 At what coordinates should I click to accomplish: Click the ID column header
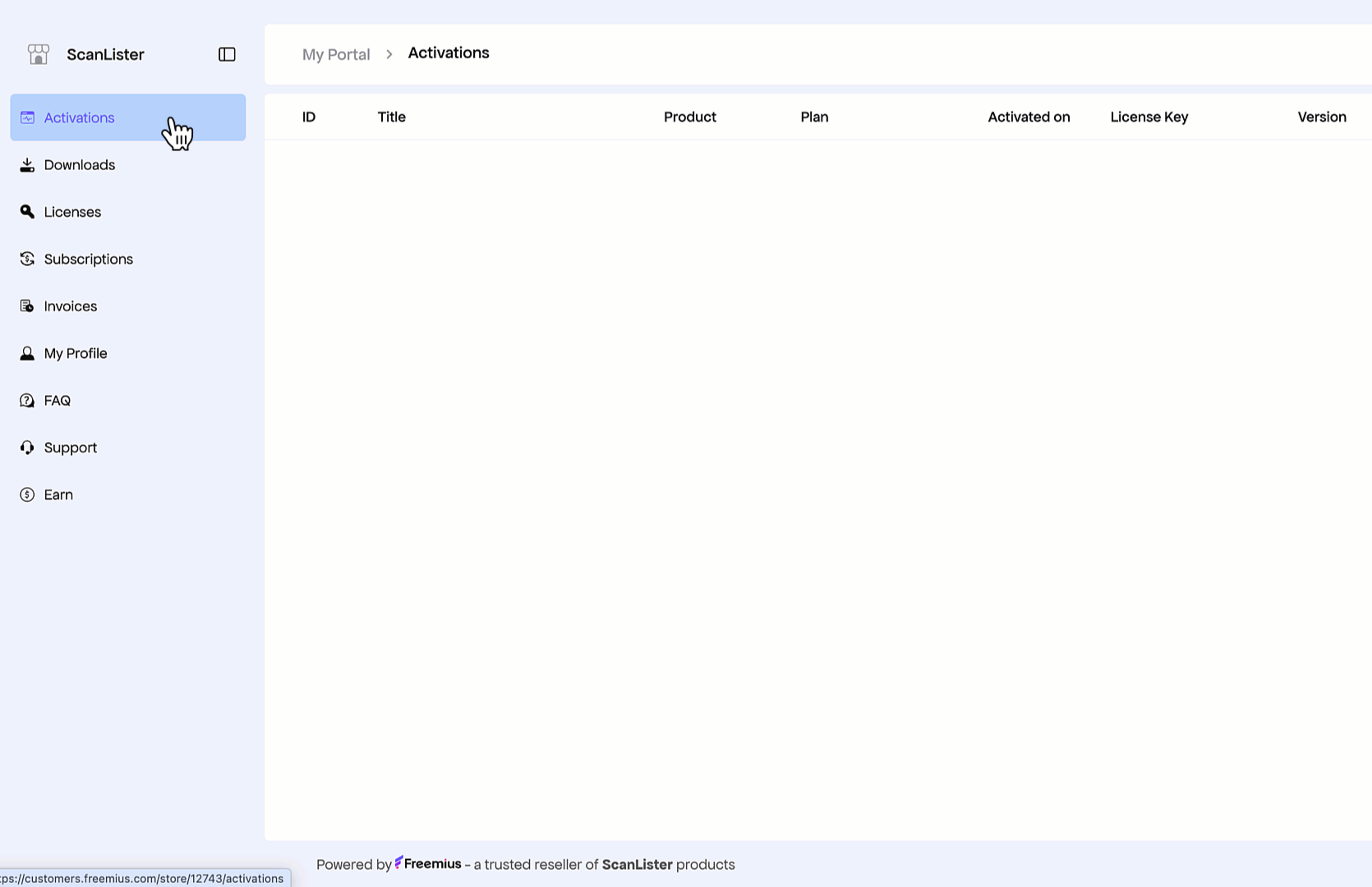tap(309, 117)
